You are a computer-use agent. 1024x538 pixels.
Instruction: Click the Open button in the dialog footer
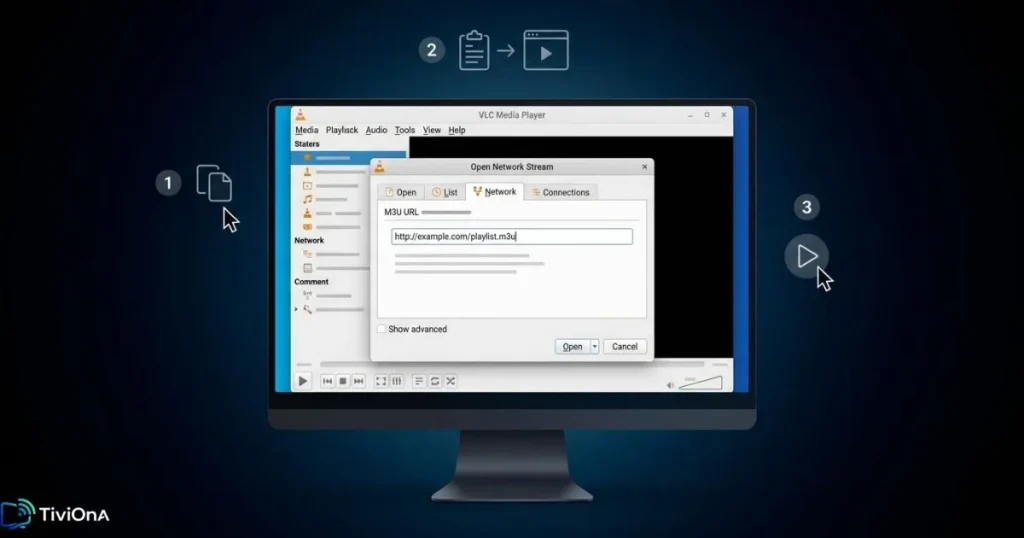coord(572,347)
